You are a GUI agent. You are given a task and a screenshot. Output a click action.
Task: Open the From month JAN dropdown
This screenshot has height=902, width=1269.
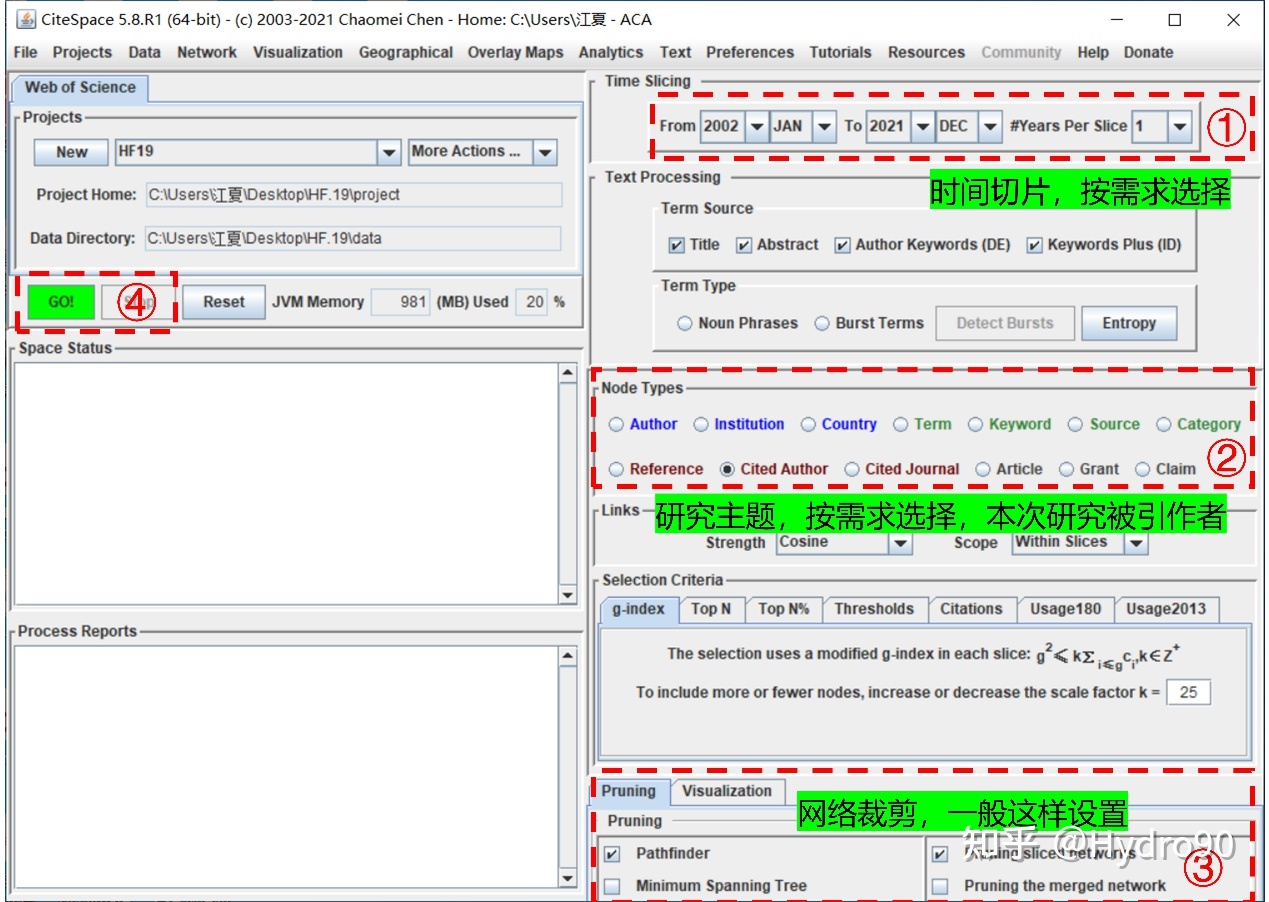tap(824, 126)
